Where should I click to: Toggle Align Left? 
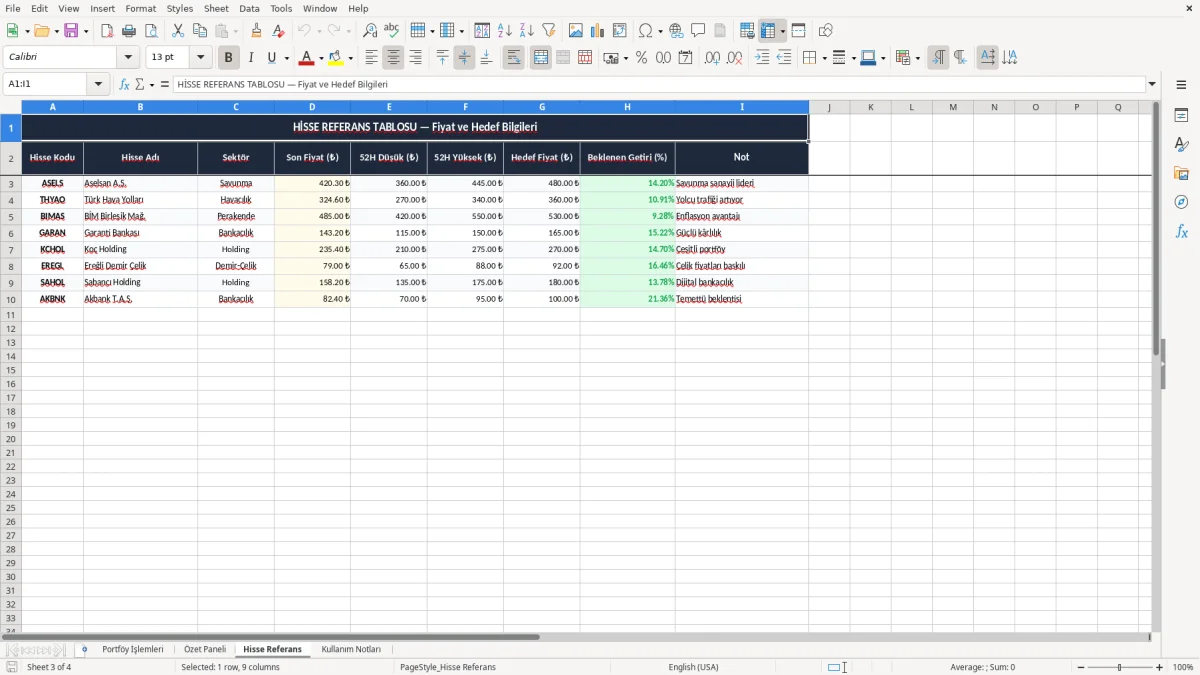click(x=371, y=58)
